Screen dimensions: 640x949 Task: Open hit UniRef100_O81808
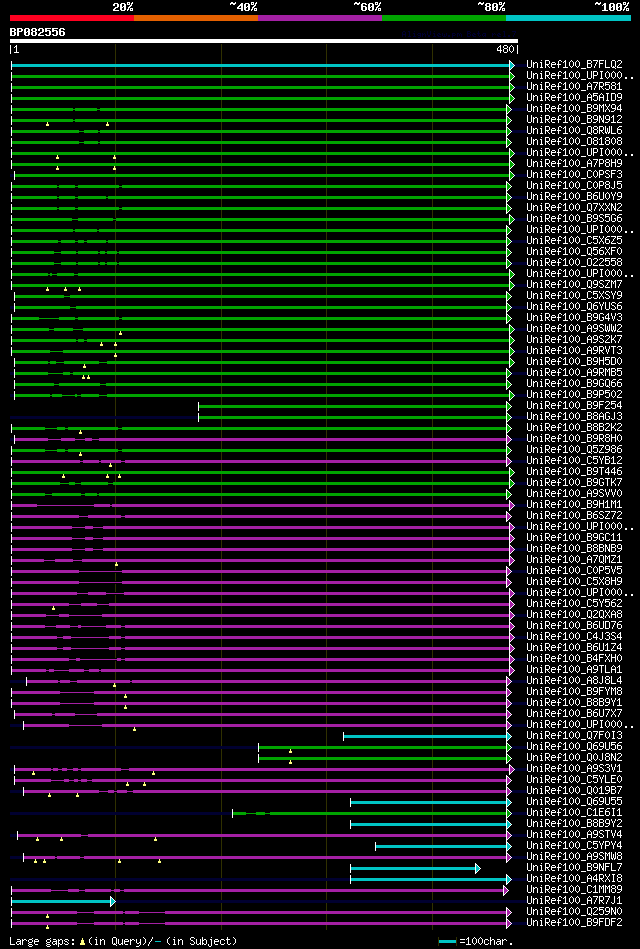click(x=574, y=142)
